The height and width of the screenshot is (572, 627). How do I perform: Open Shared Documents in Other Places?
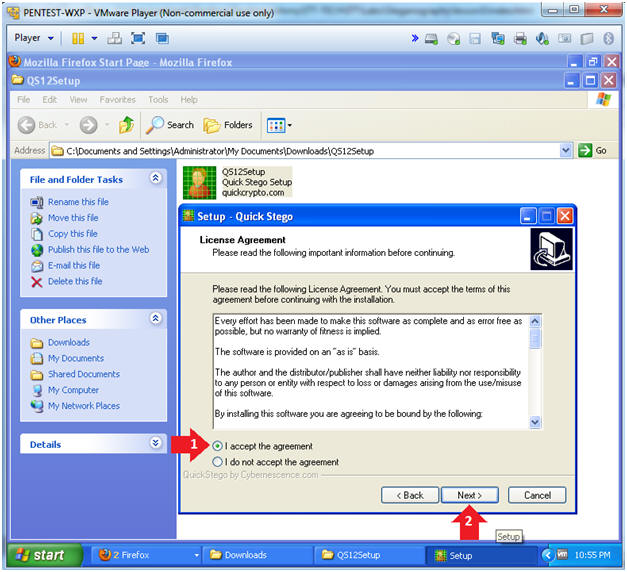click(84, 374)
